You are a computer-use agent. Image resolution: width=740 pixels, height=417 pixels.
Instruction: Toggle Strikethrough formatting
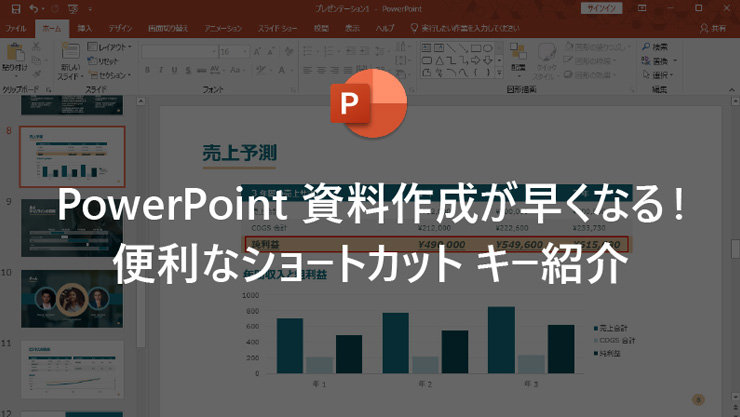coord(202,70)
